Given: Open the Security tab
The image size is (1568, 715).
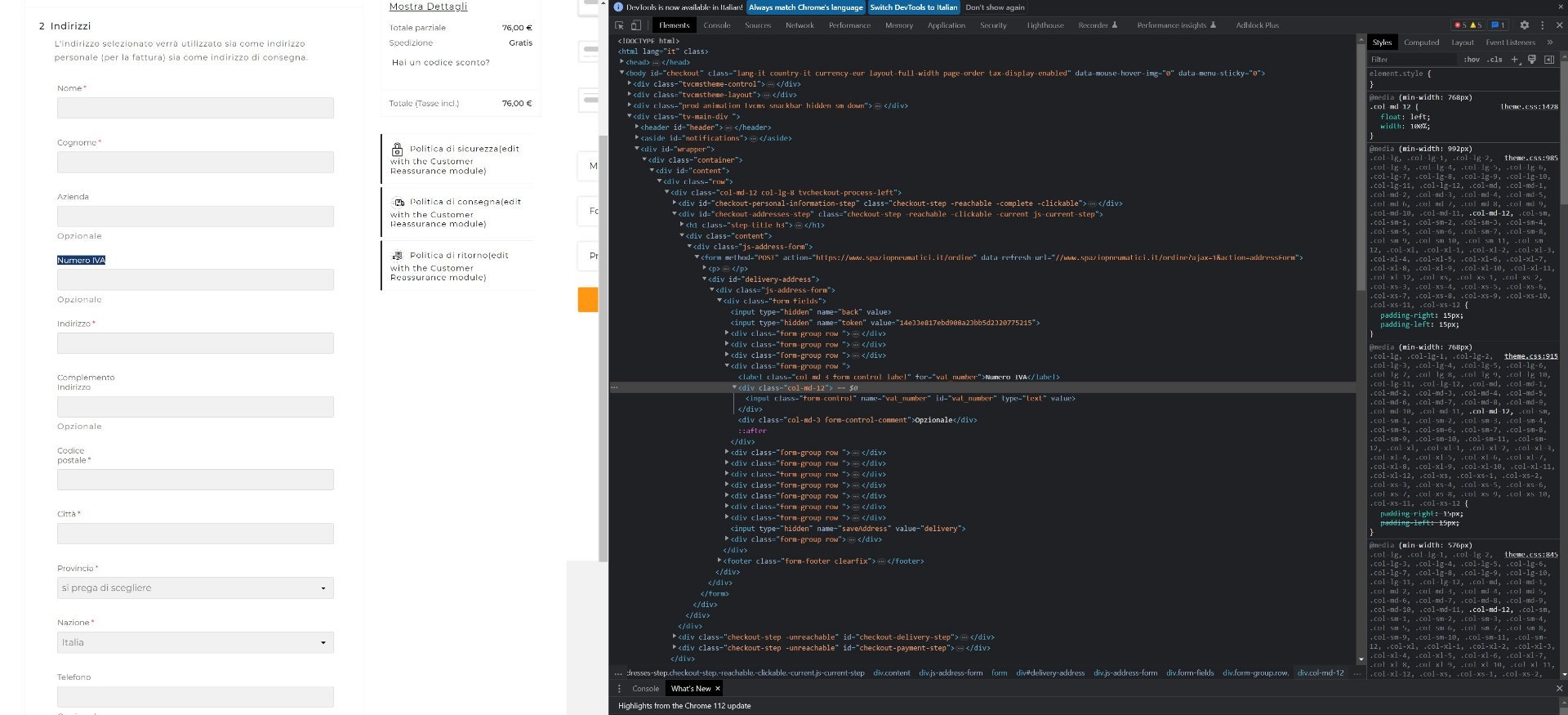Looking at the screenshot, I should tap(993, 25).
